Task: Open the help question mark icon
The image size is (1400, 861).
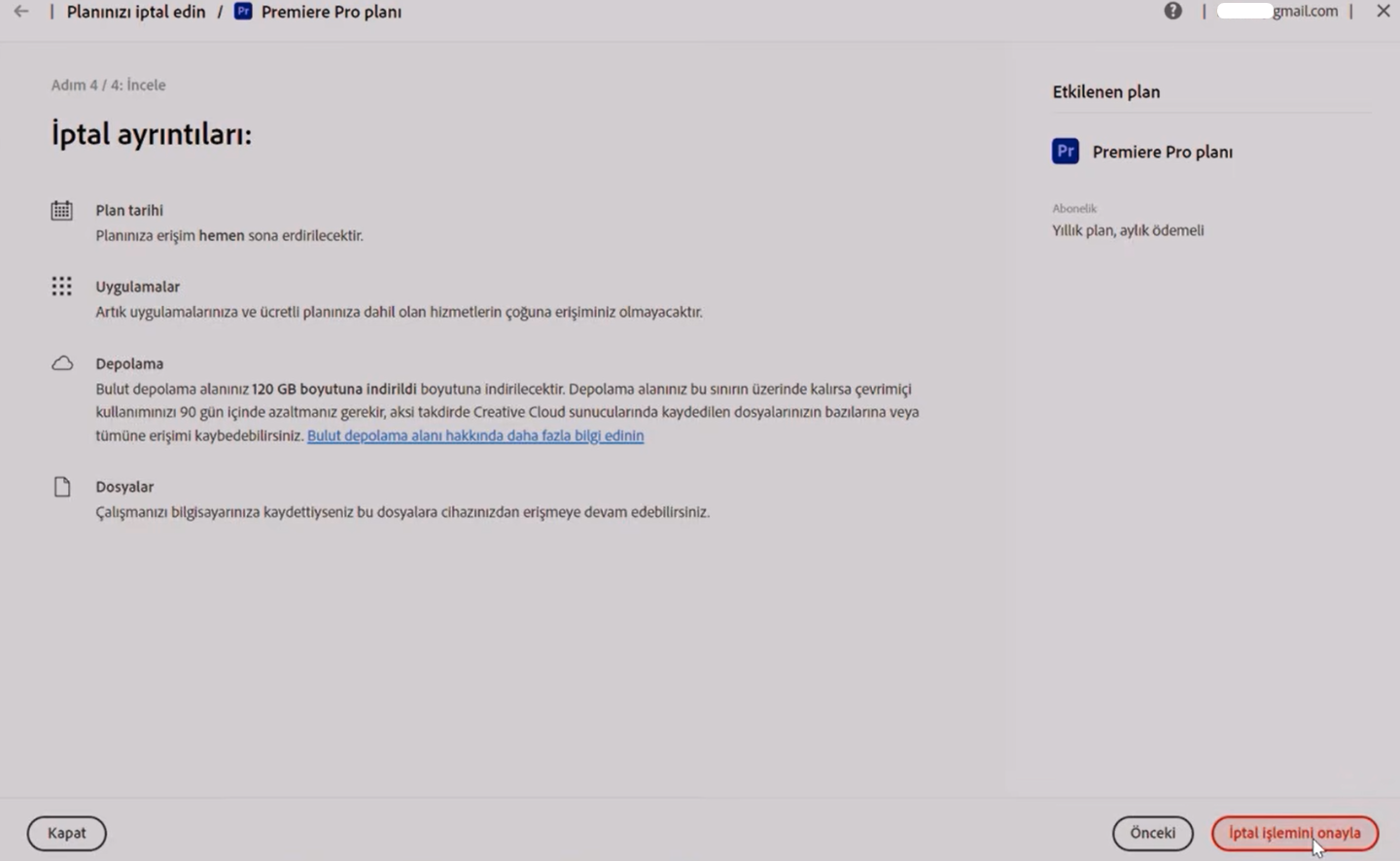Action: tap(1173, 11)
